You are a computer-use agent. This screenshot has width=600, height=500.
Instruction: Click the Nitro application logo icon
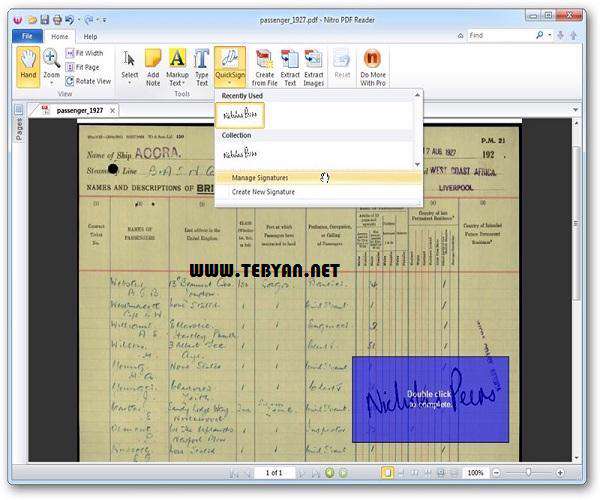click(18, 20)
